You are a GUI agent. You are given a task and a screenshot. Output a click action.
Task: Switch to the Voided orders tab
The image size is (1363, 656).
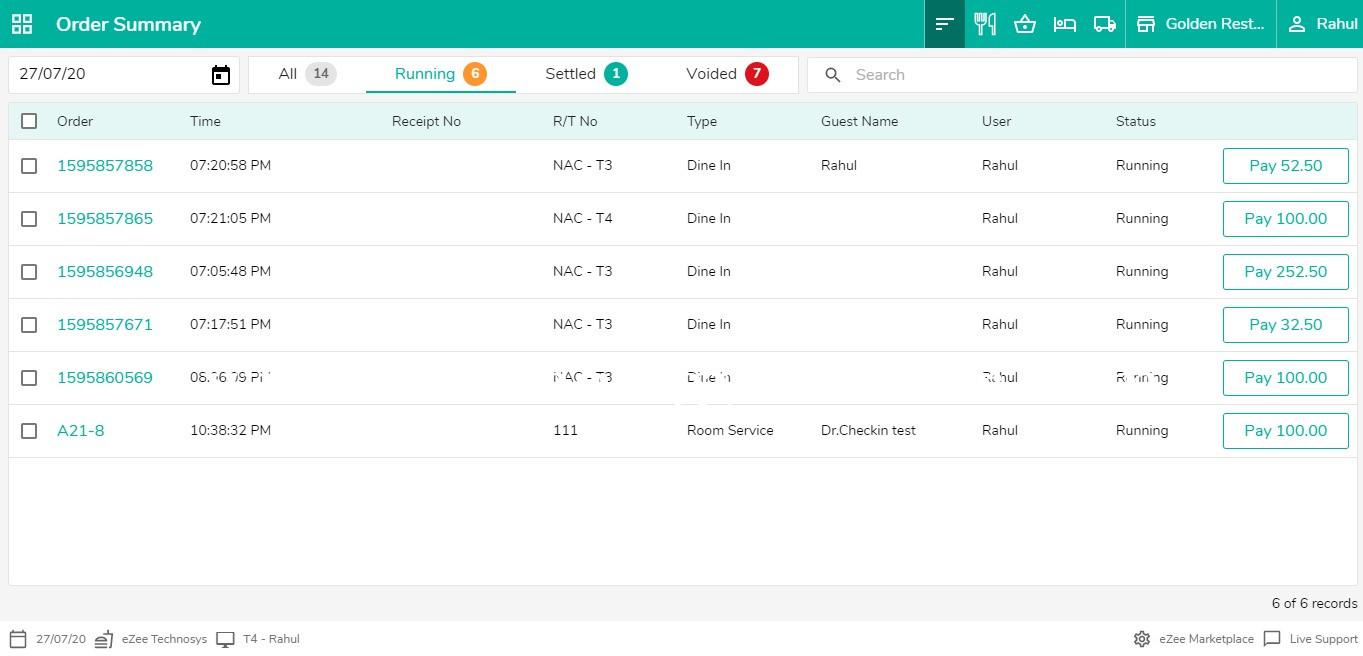coord(727,74)
